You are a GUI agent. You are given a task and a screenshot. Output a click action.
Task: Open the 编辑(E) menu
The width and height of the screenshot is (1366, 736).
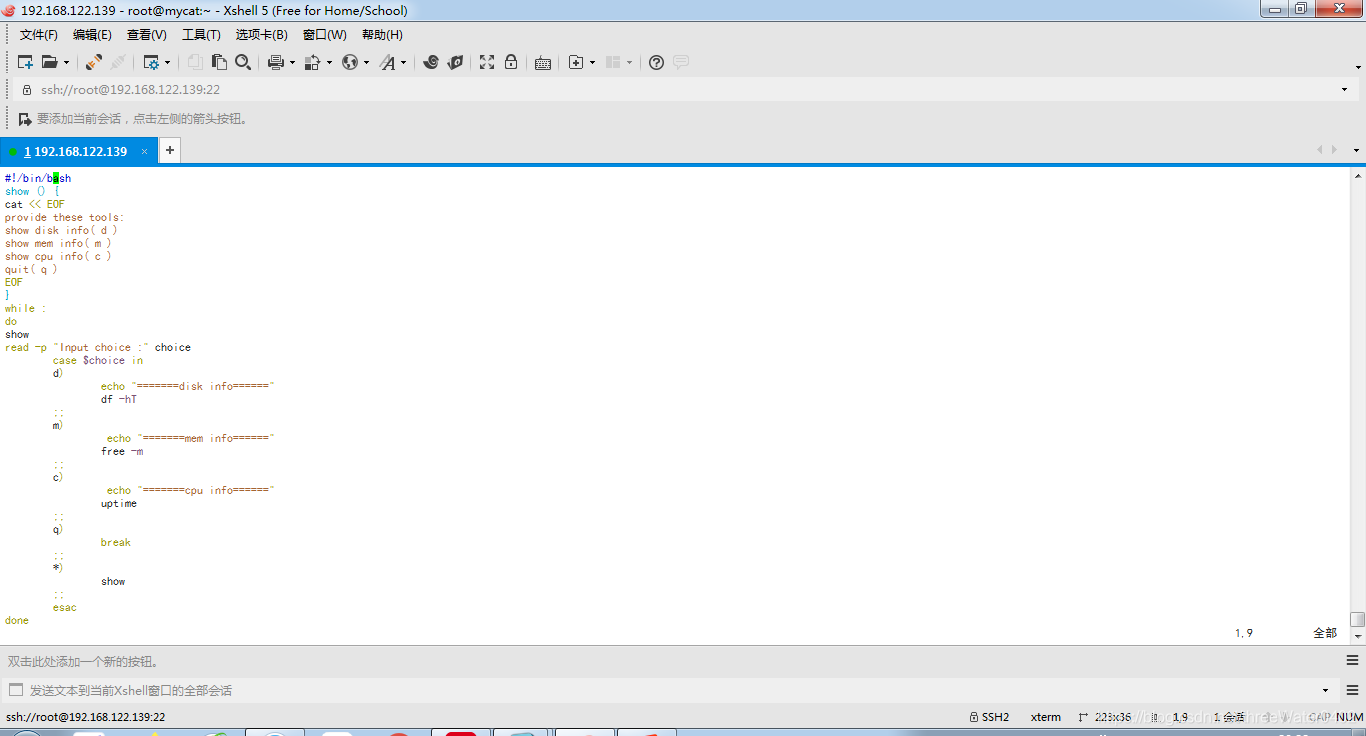93,35
